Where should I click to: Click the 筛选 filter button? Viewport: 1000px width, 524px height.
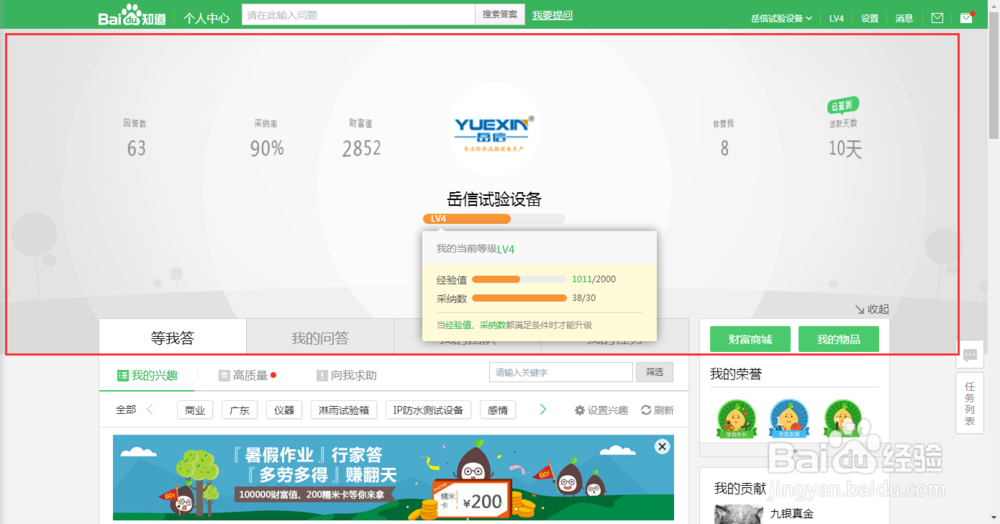[x=654, y=372]
